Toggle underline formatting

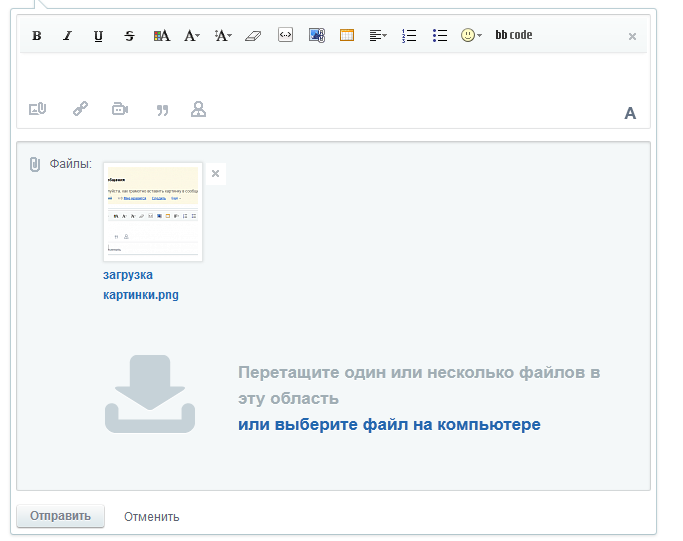98,36
